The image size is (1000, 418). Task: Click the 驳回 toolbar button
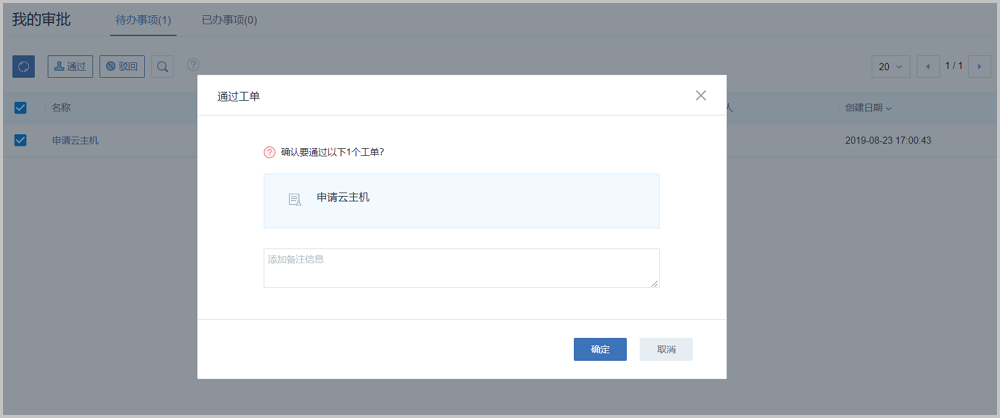tap(122, 67)
